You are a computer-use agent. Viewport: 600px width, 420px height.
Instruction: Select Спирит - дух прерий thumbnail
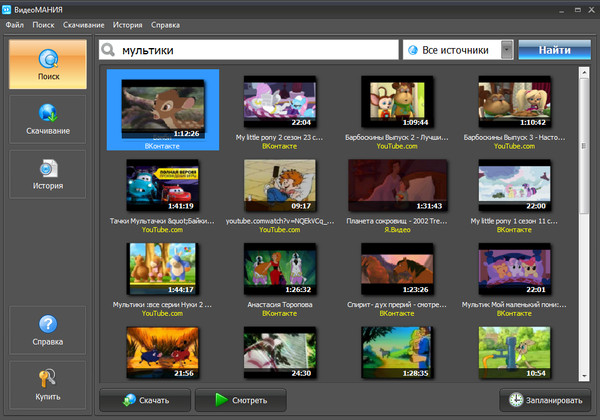(x=397, y=269)
